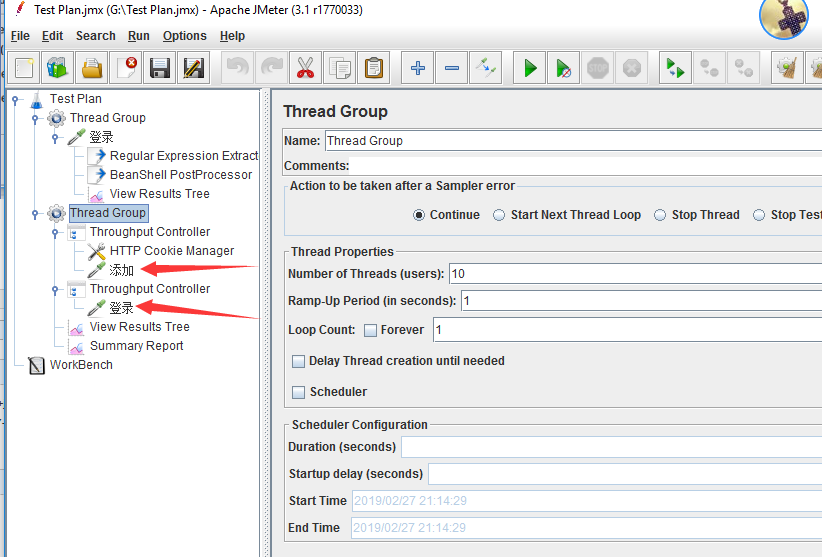Collapse the first Thread Group node handle
The image size is (822, 557).
click(35, 119)
